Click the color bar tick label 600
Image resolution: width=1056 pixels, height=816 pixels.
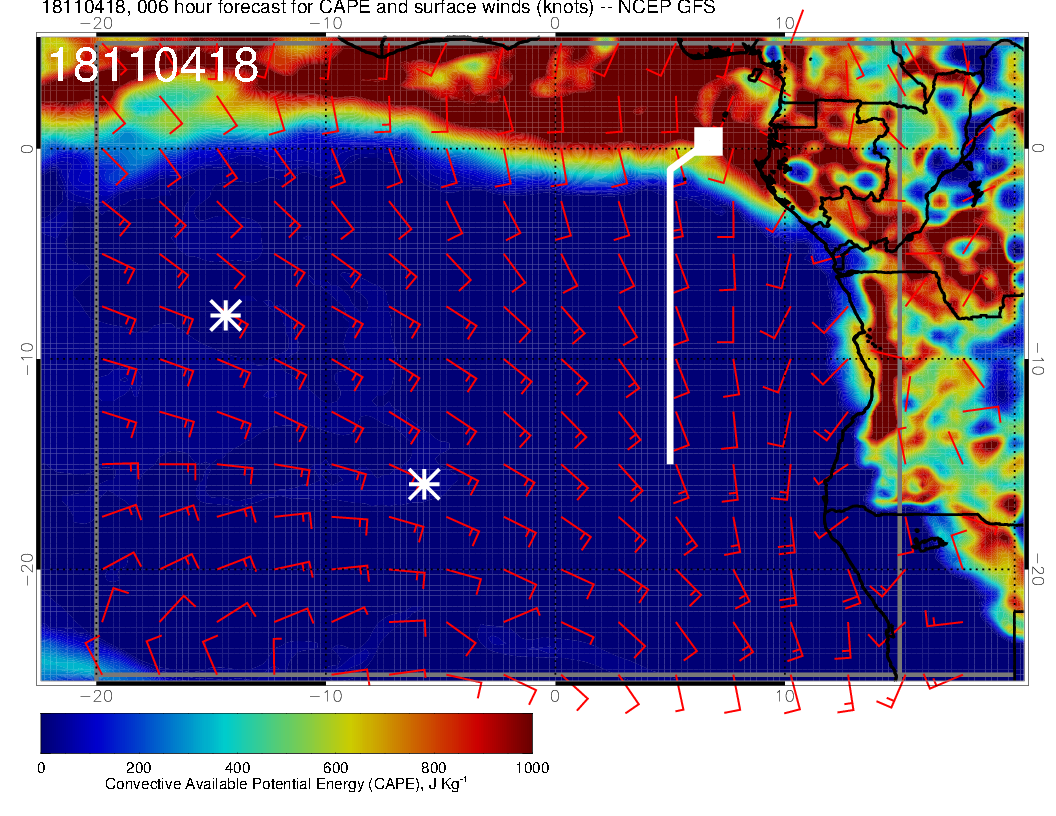pos(335,768)
